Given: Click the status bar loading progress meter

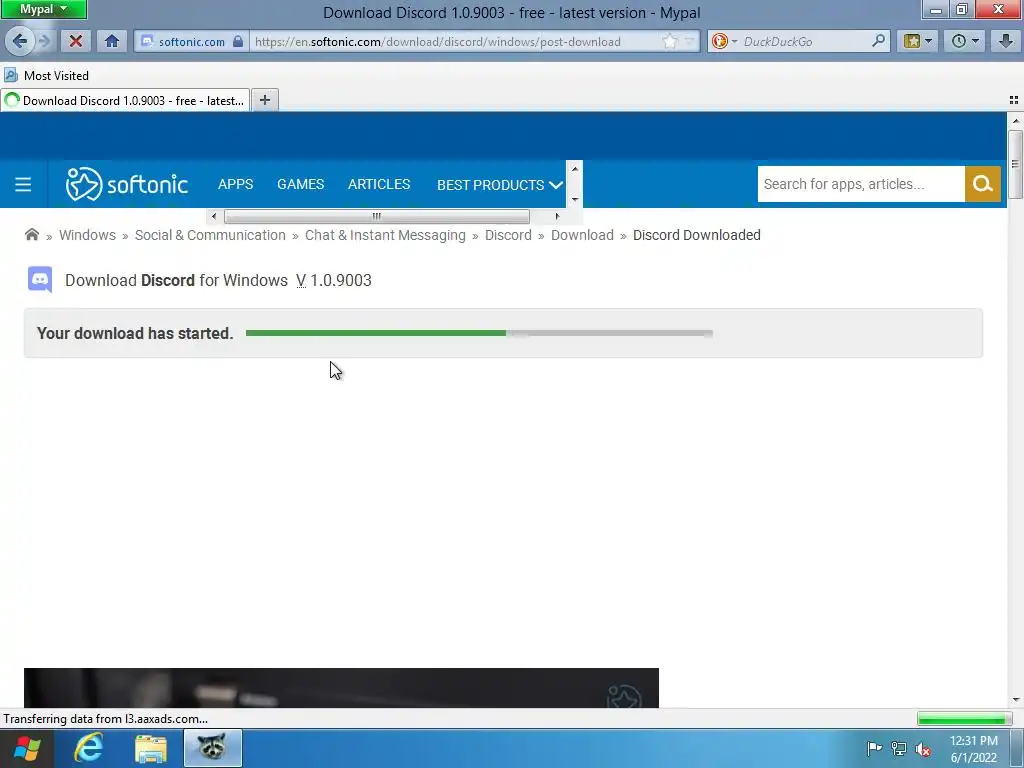Looking at the screenshot, I should (x=965, y=719).
